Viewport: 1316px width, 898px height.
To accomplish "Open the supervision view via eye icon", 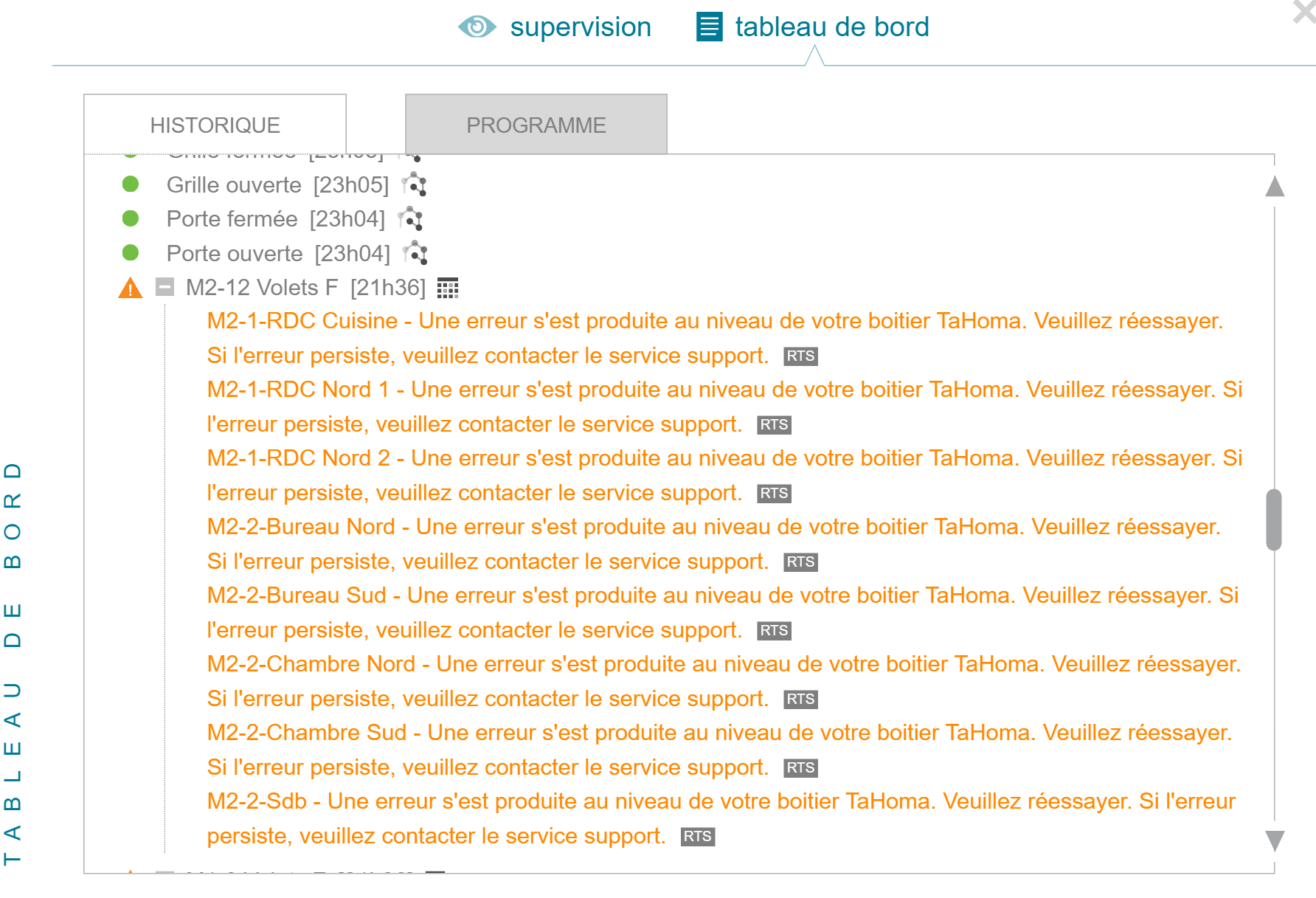I will (x=477, y=27).
